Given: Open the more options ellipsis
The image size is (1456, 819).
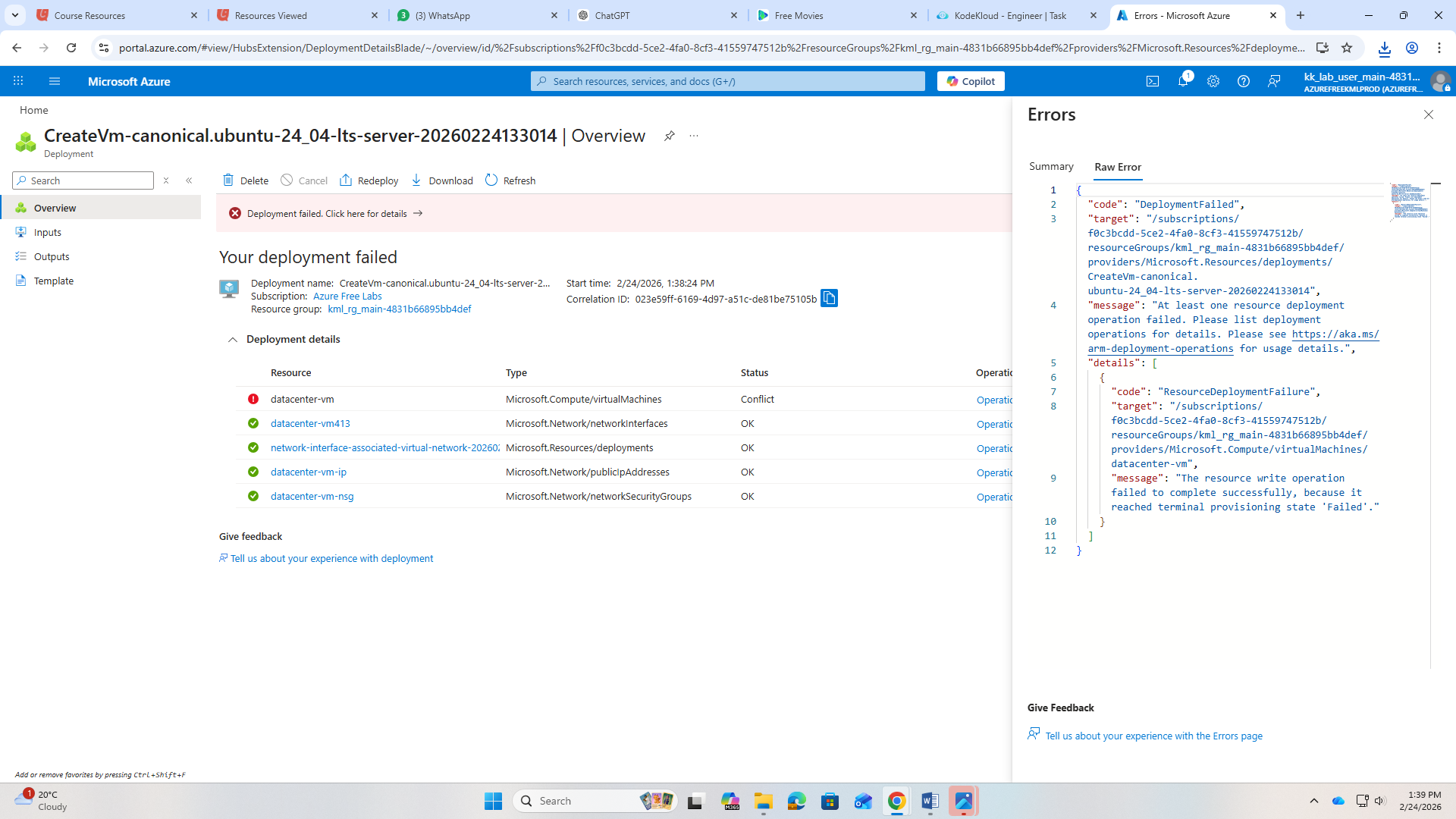Looking at the screenshot, I should click(x=693, y=136).
